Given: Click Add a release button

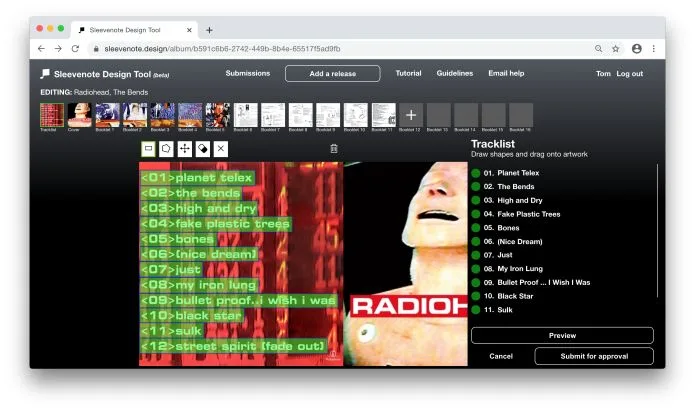Looking at the screenshot, I should pyautogui.click(x=332, y=73).
